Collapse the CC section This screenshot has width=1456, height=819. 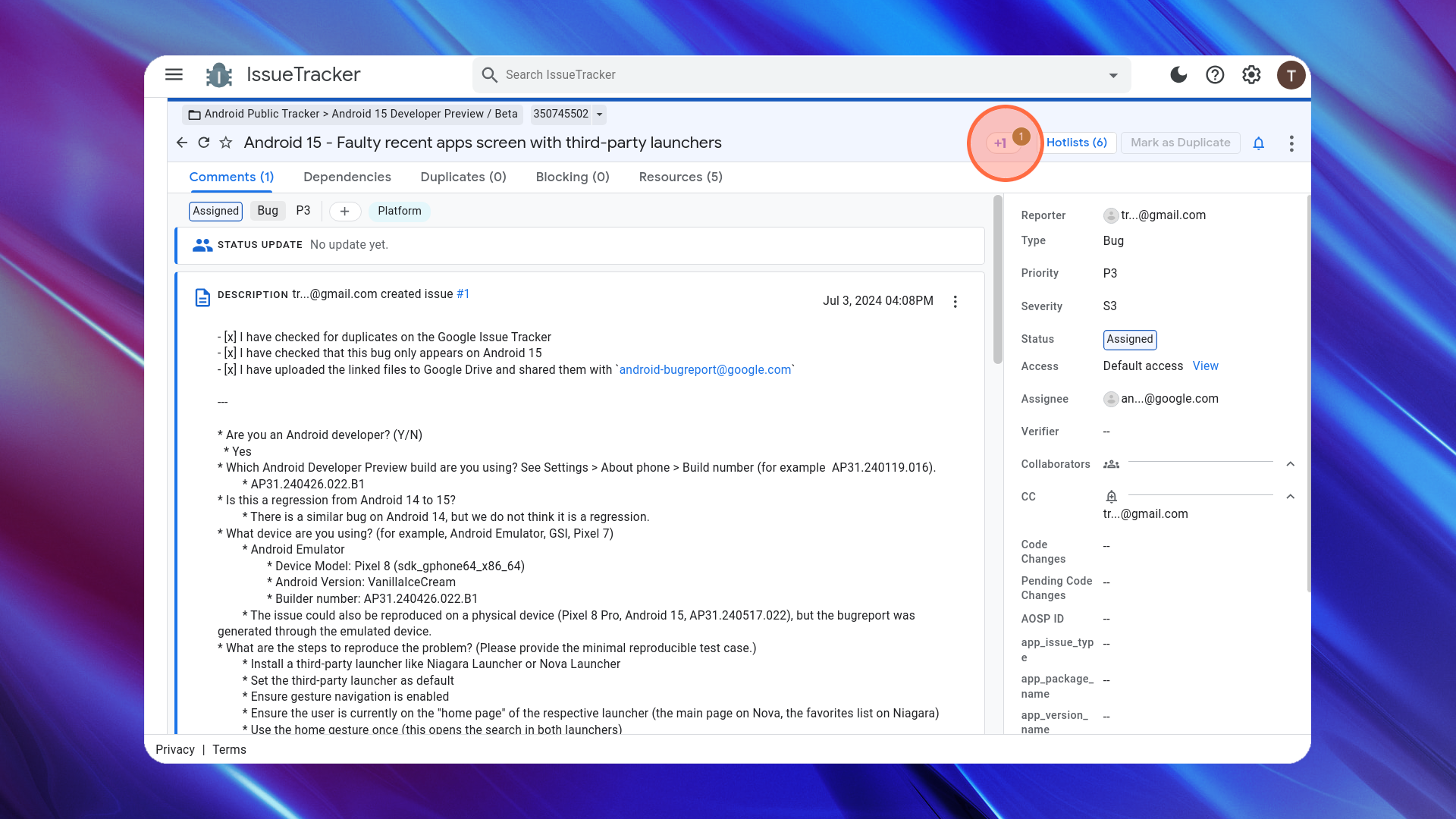[1291, 497]
